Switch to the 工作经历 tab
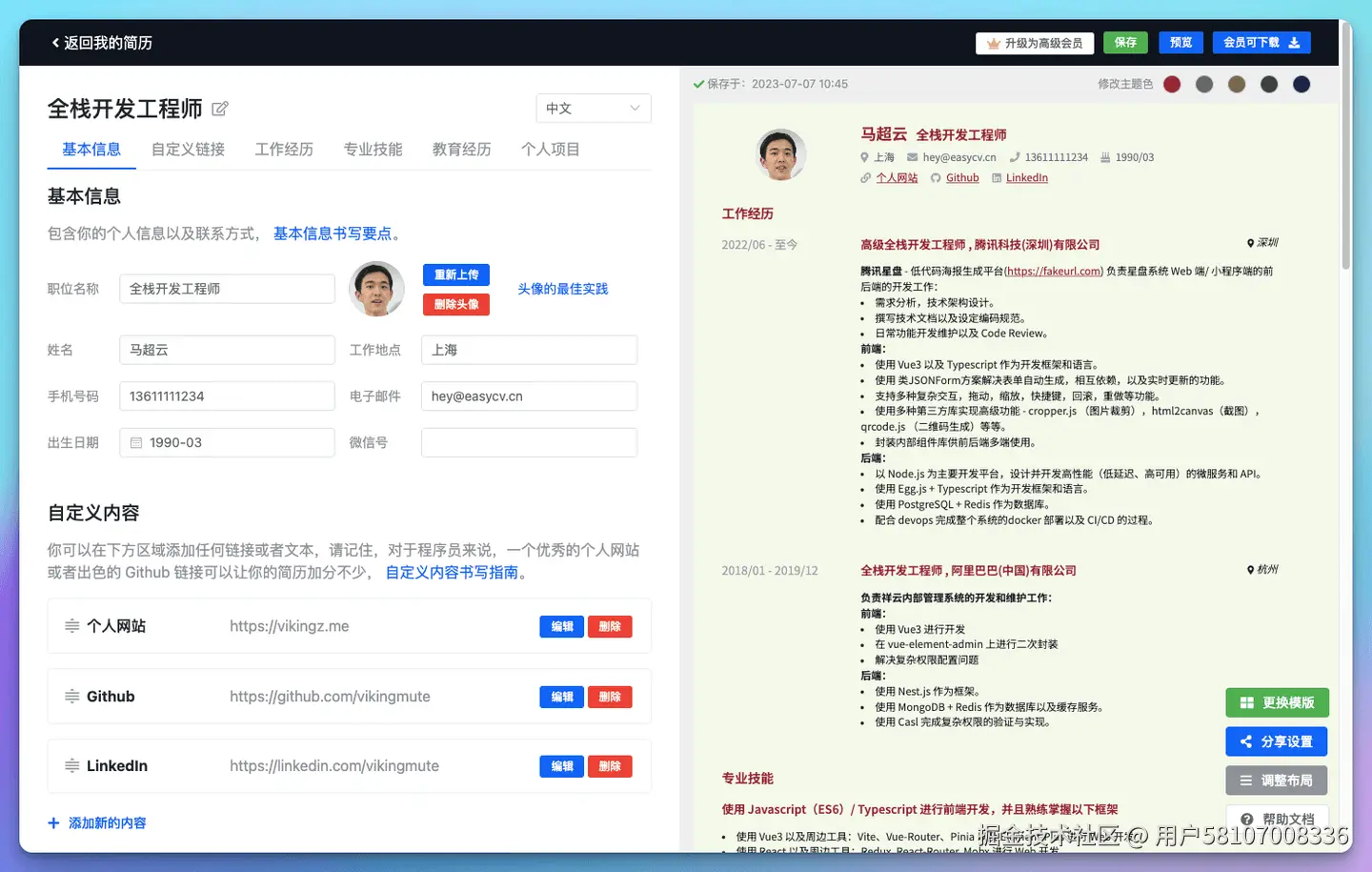The image size is (1372, 872). click(x=283, y=149)
